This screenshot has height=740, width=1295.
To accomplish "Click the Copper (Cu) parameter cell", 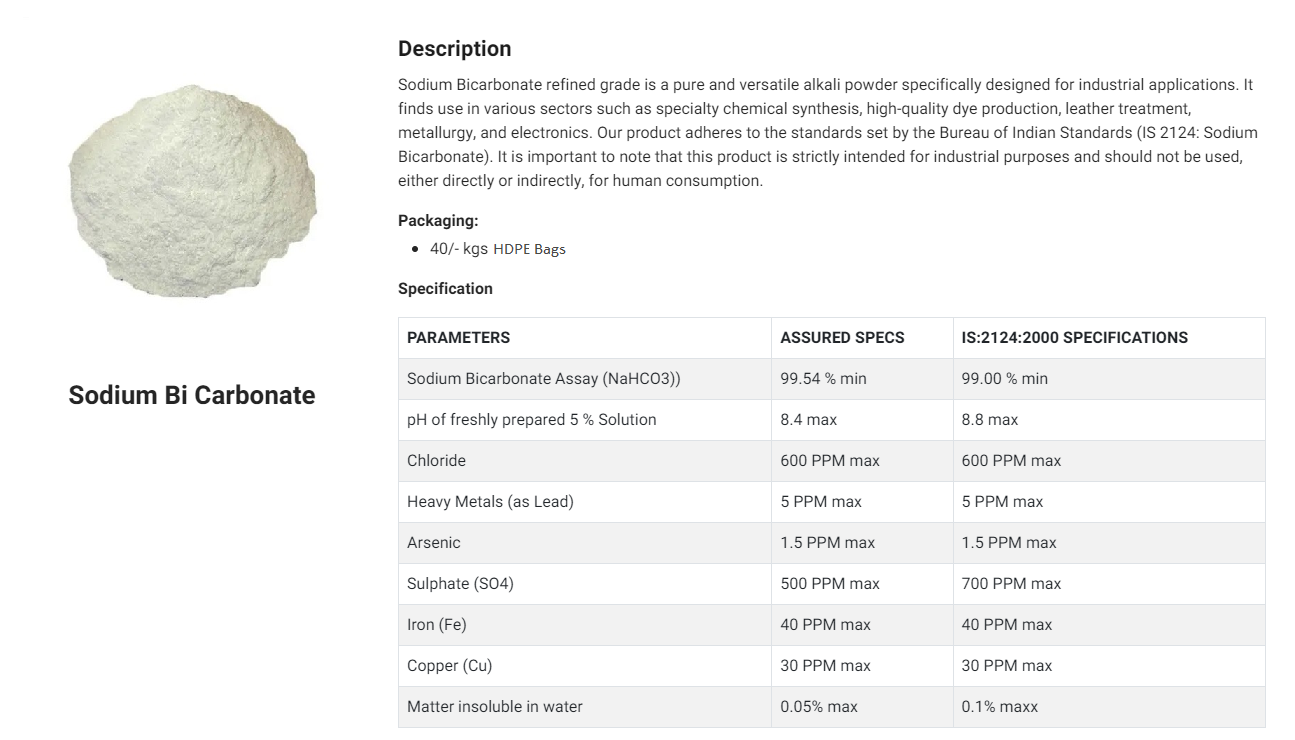I will coord(585,666).
